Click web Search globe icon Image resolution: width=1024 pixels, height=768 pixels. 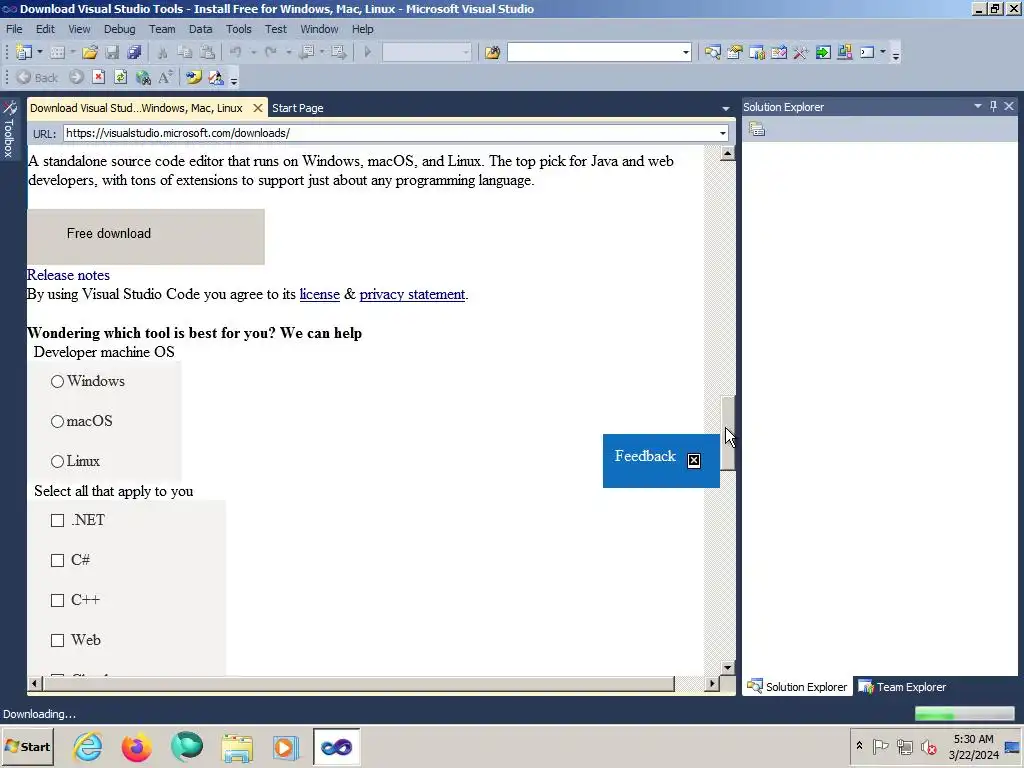pyautogui.click(x=143, y=78)
